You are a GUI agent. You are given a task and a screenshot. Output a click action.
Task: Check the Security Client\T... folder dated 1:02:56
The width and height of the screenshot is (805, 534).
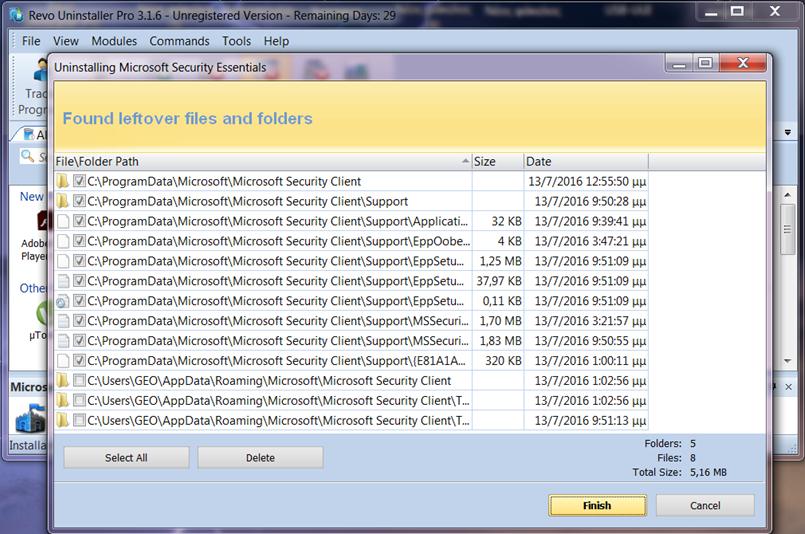[79, 400]
